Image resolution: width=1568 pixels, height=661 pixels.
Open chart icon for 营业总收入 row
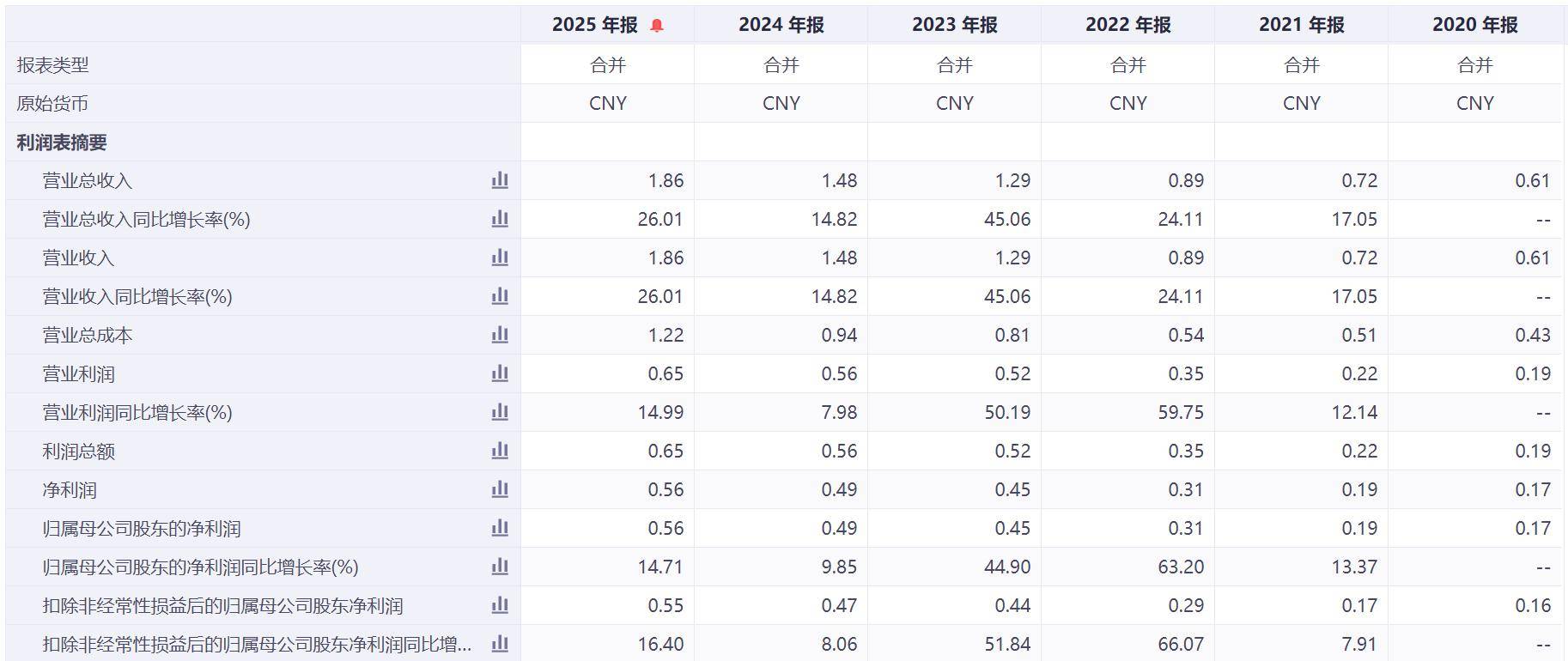(x=500, y=180)
